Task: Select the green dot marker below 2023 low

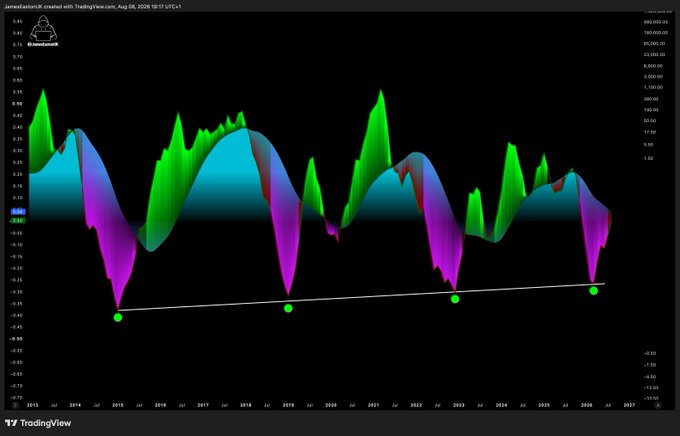Action: [x=455, y=299]
